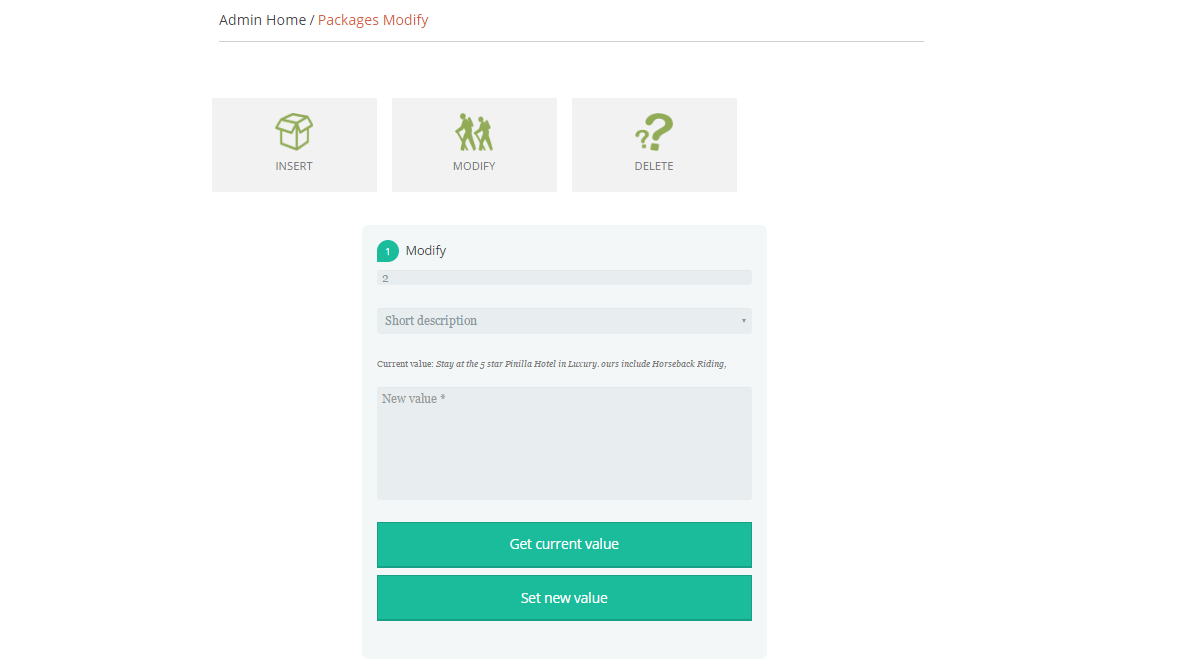The width and height of the screenshot is (1188, 659).
Task: Click the hikers Modify icon
Action: point(474,132)
